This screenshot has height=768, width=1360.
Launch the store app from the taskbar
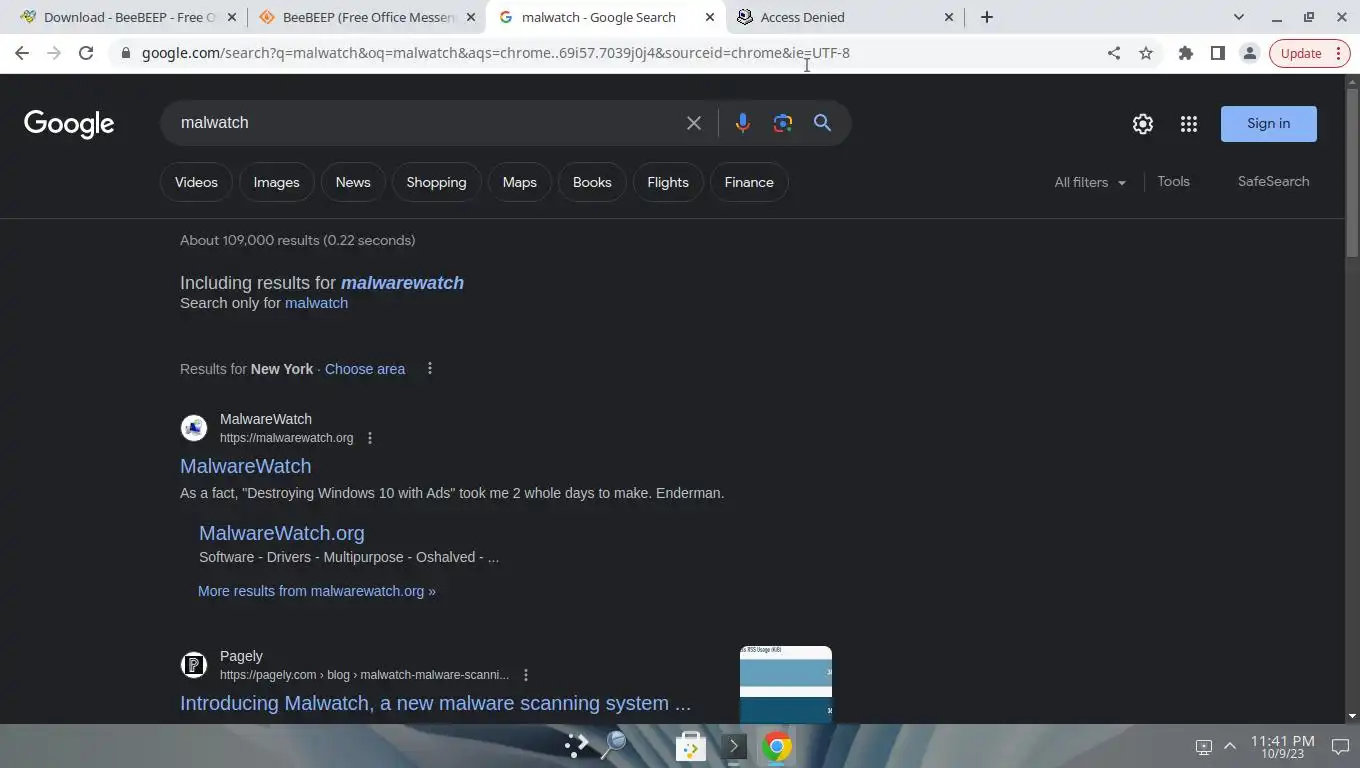tap(691, 746)
